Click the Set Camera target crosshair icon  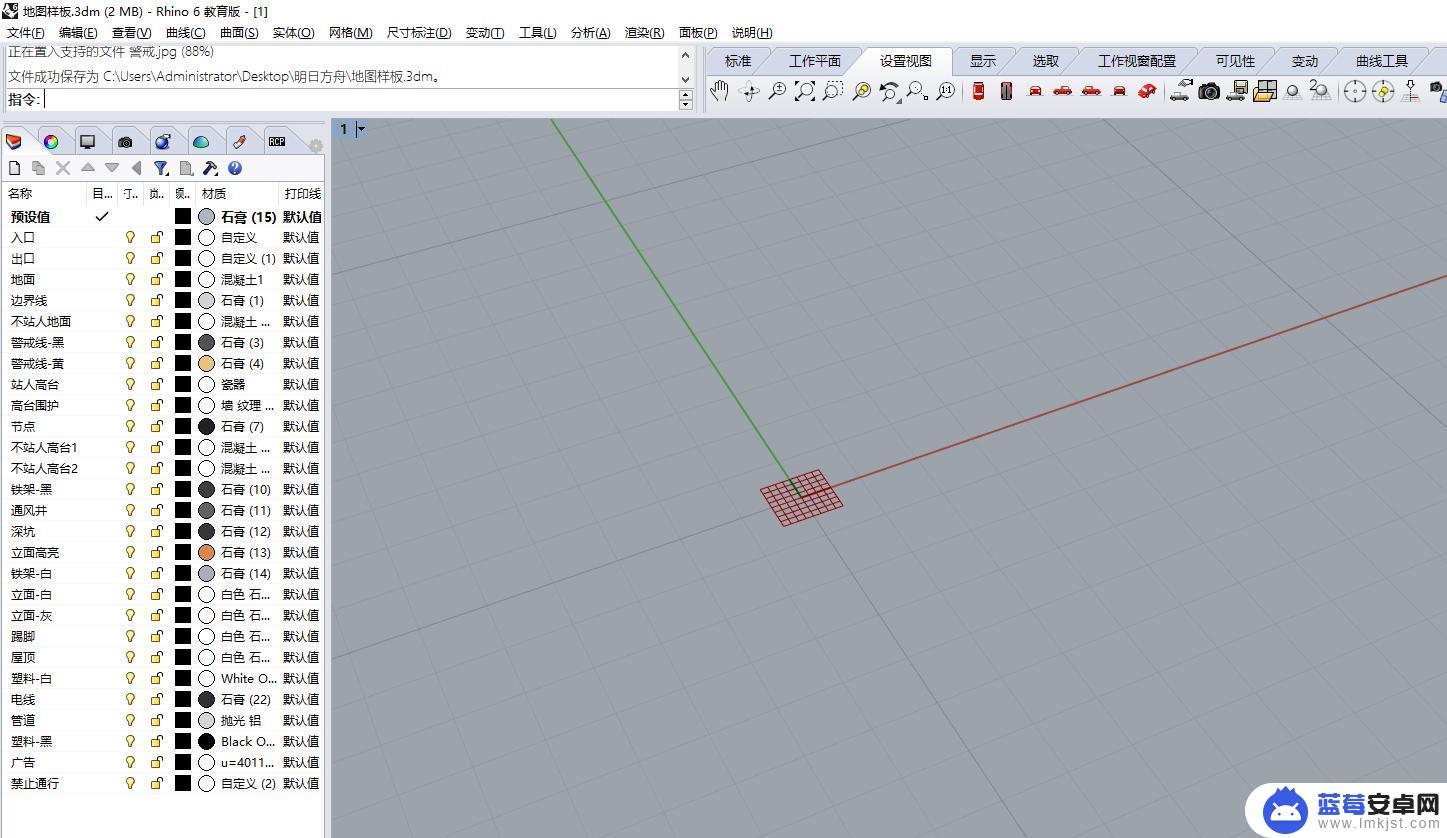(1355, 91)
